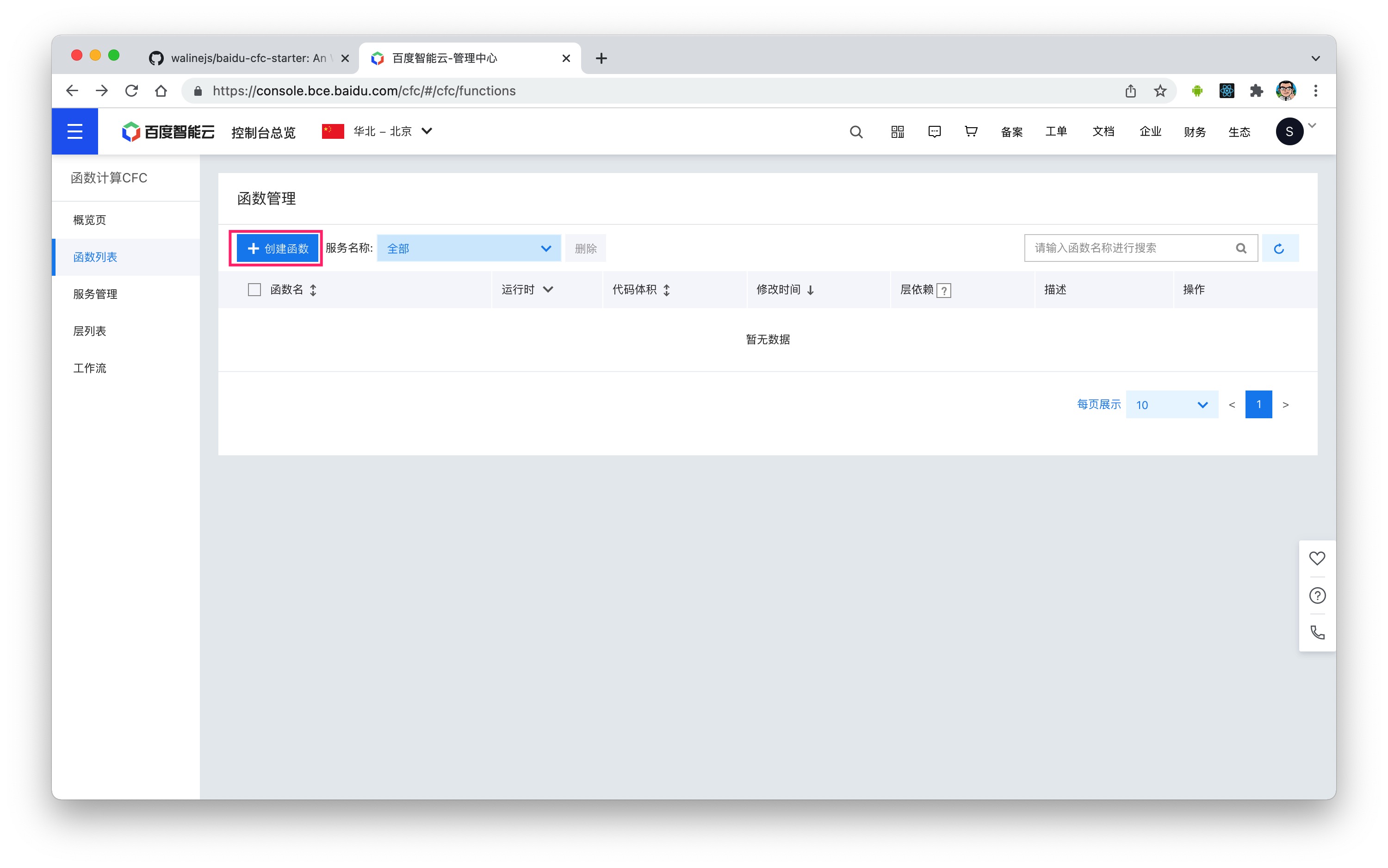Click the 创建函数 button

click(x=277, y=248)
